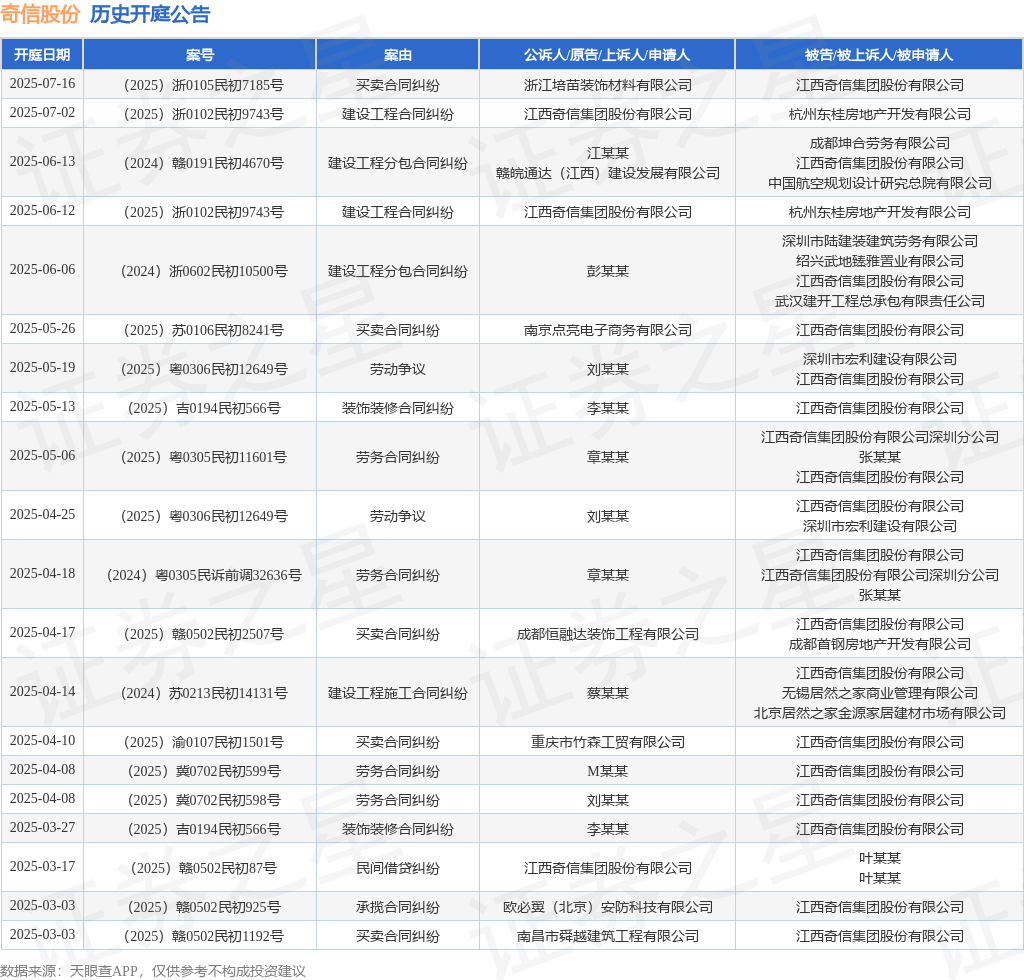Select case number "(2024)苏0213民初14131号"
The width and height of the screenshot is (1024, 980).
[204, 693]
